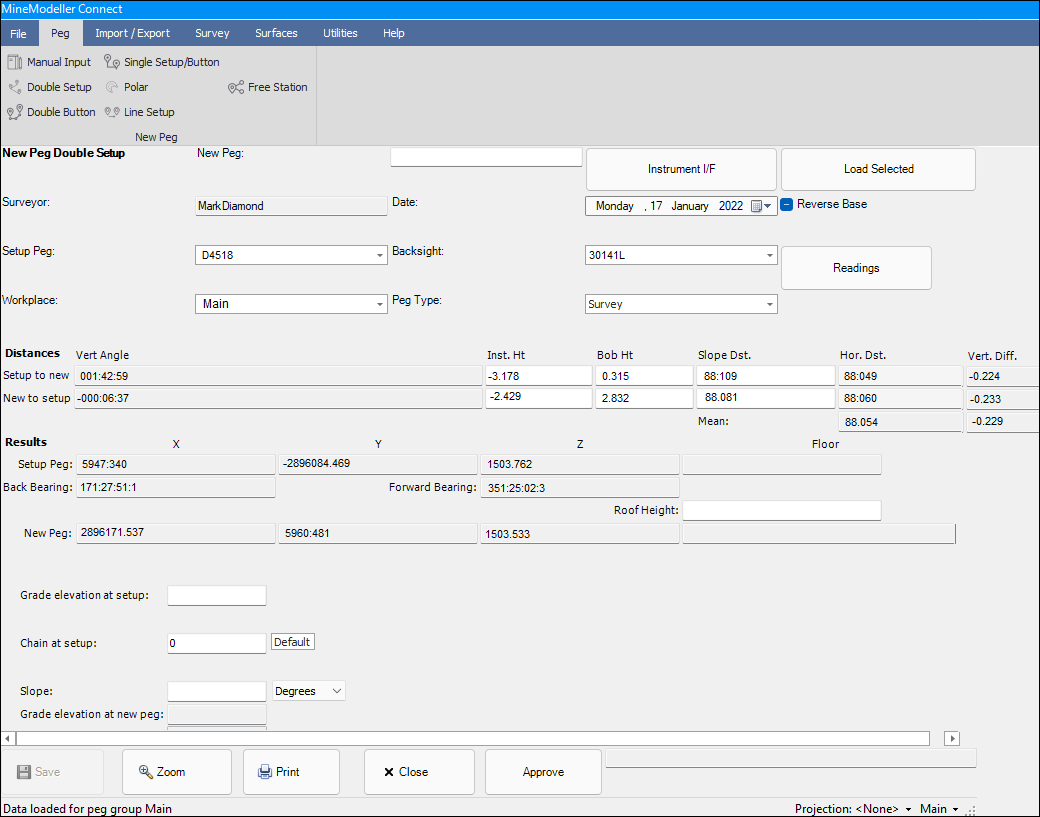The height and width of the screenshot is (817, 1040).
Task: Launch the Free Station tool
Action: coord(267,87)
